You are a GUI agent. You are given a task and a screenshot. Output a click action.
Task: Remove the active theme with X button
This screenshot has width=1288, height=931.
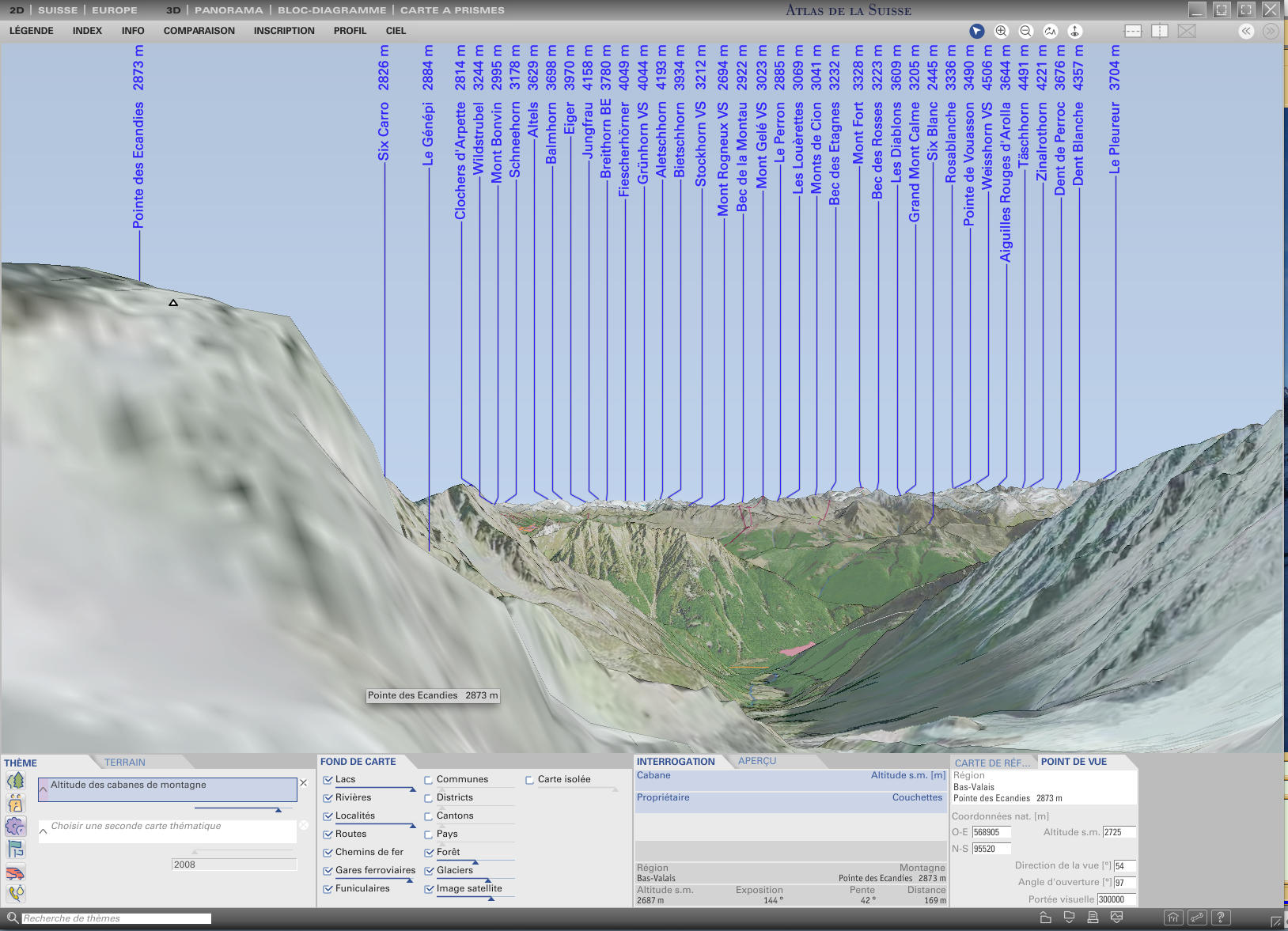[x=303, y=783]
